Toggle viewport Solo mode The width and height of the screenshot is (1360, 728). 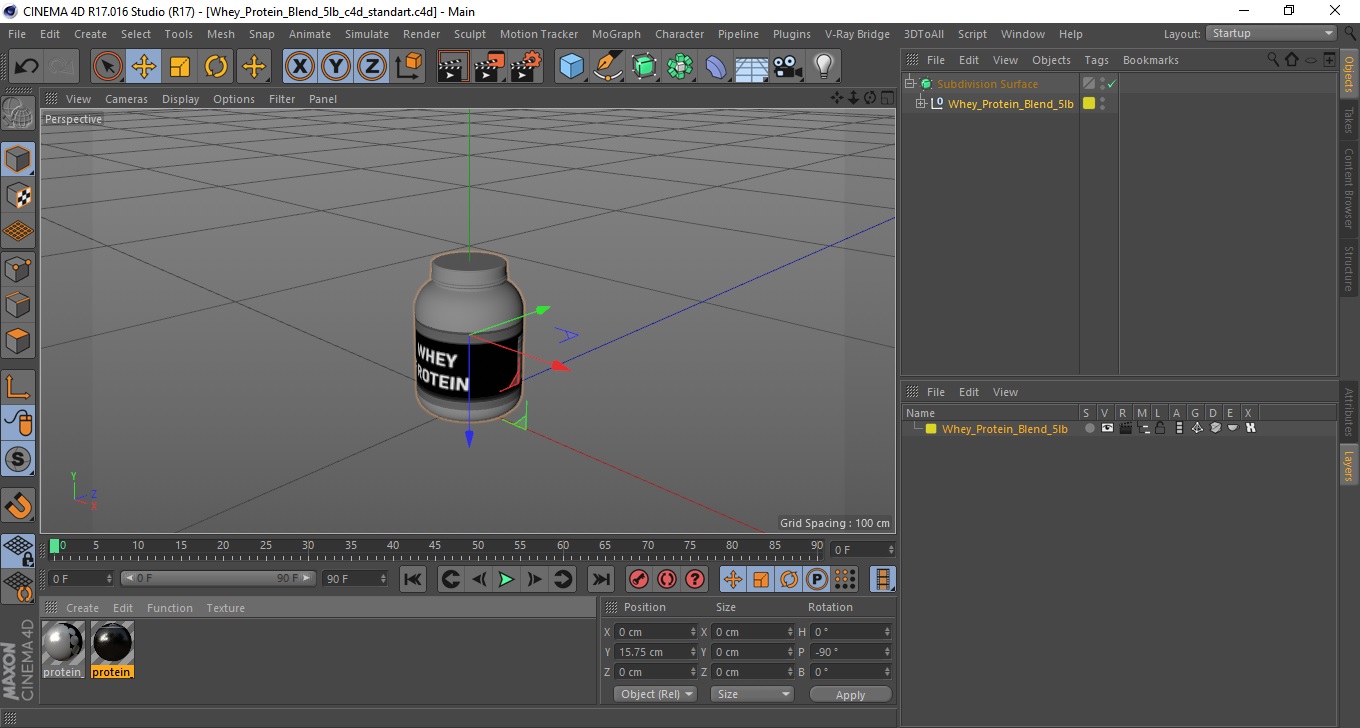18,460
